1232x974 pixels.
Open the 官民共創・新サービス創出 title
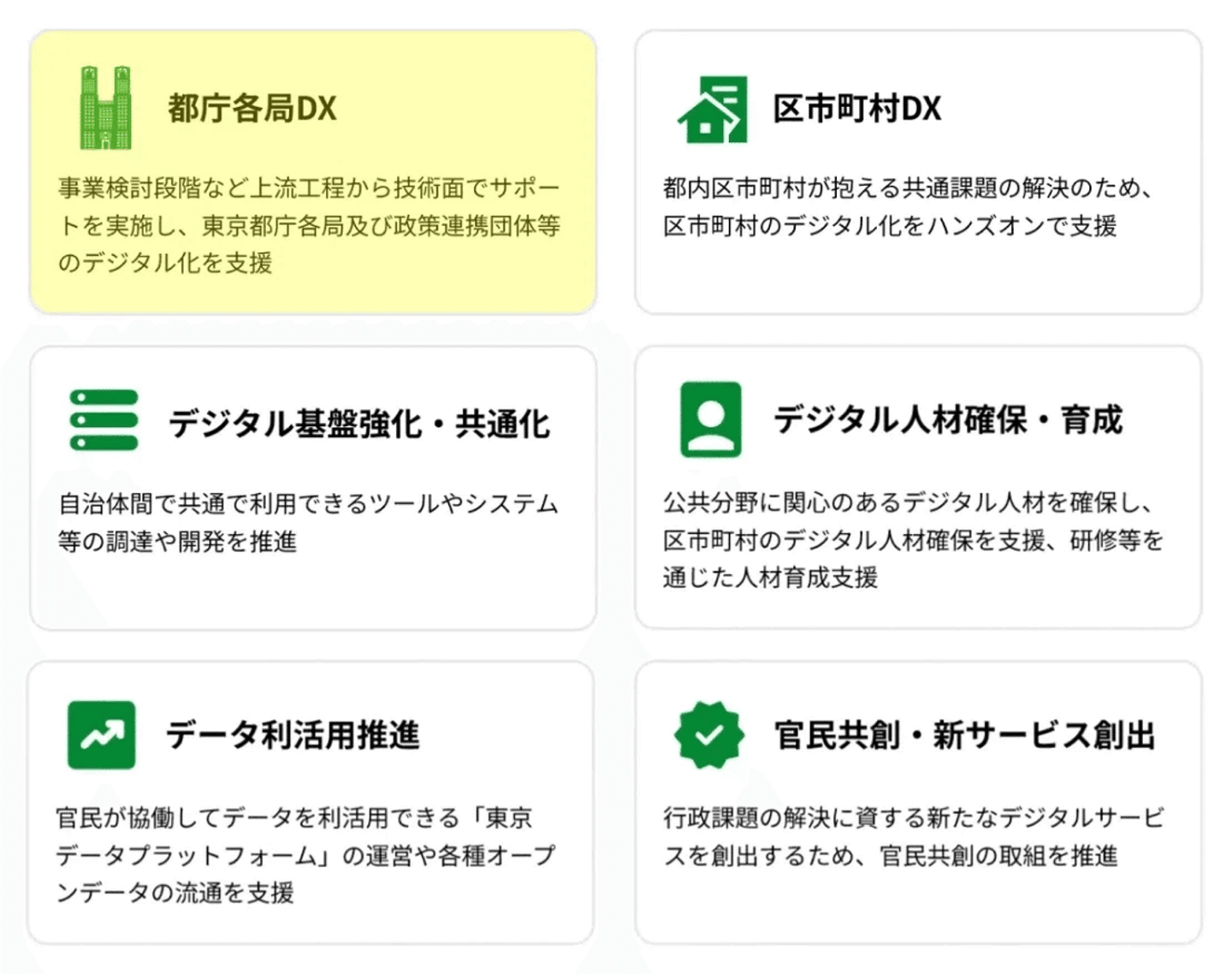point(964,735)
